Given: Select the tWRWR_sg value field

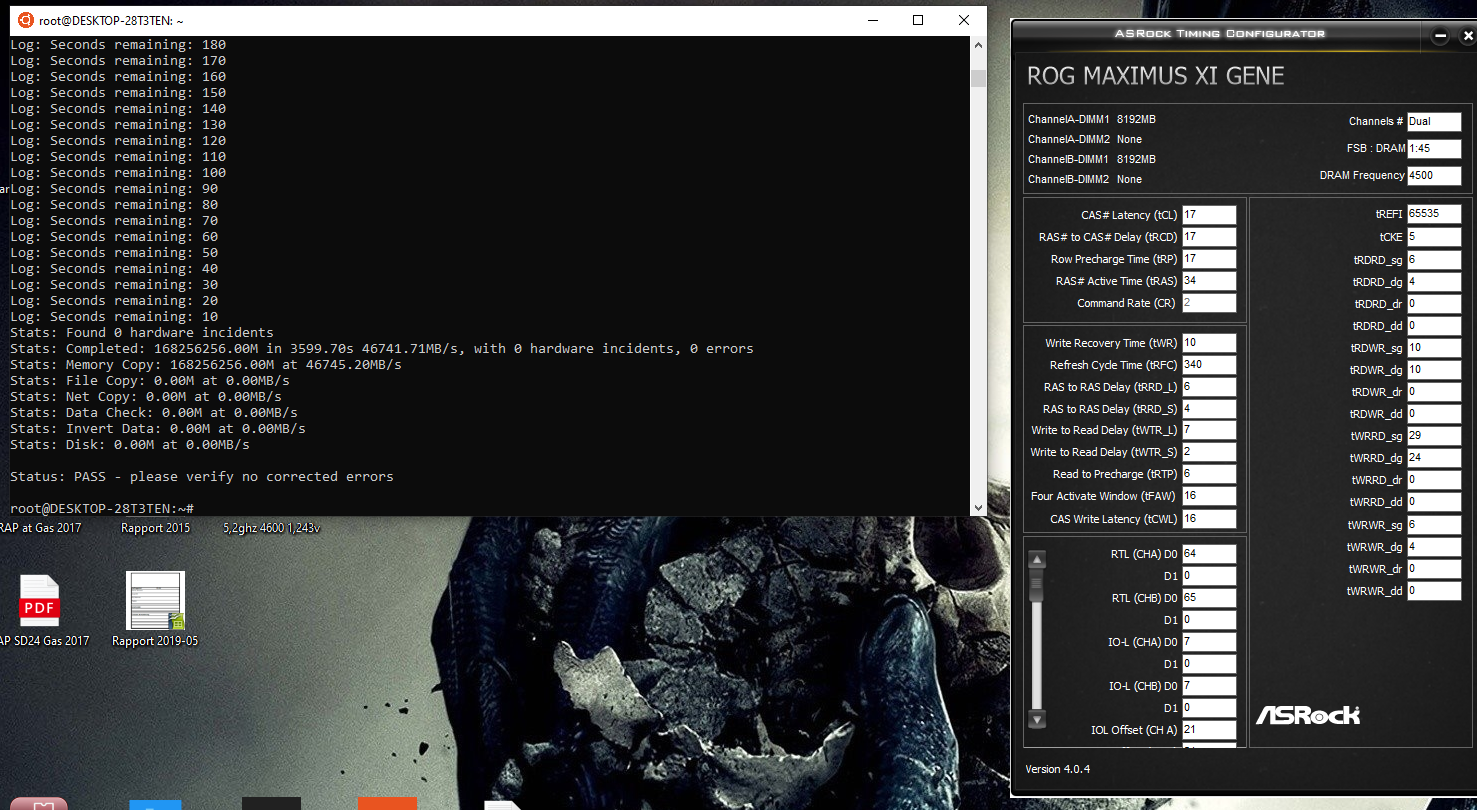Looking at the screenshot, I should [x=1434, y=525].
